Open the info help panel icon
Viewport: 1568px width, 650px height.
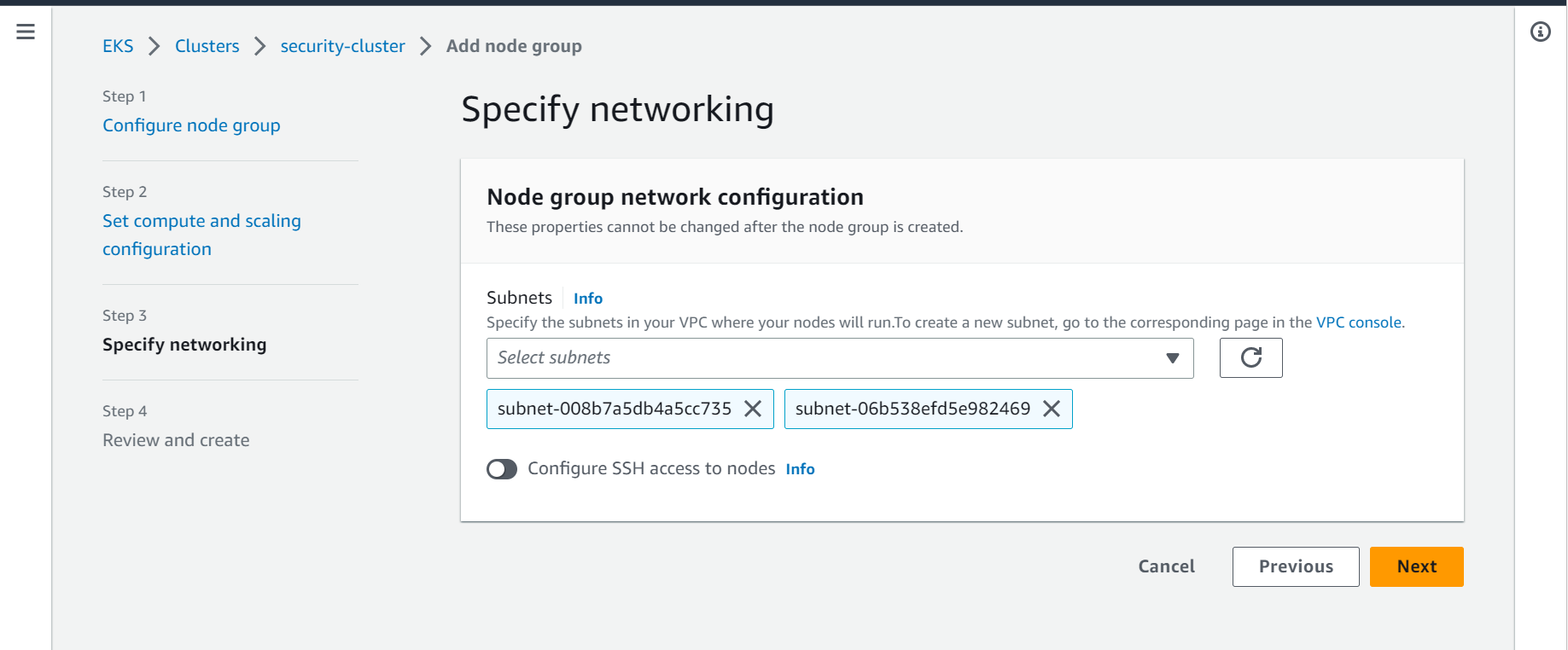(x=1541, y=32)
